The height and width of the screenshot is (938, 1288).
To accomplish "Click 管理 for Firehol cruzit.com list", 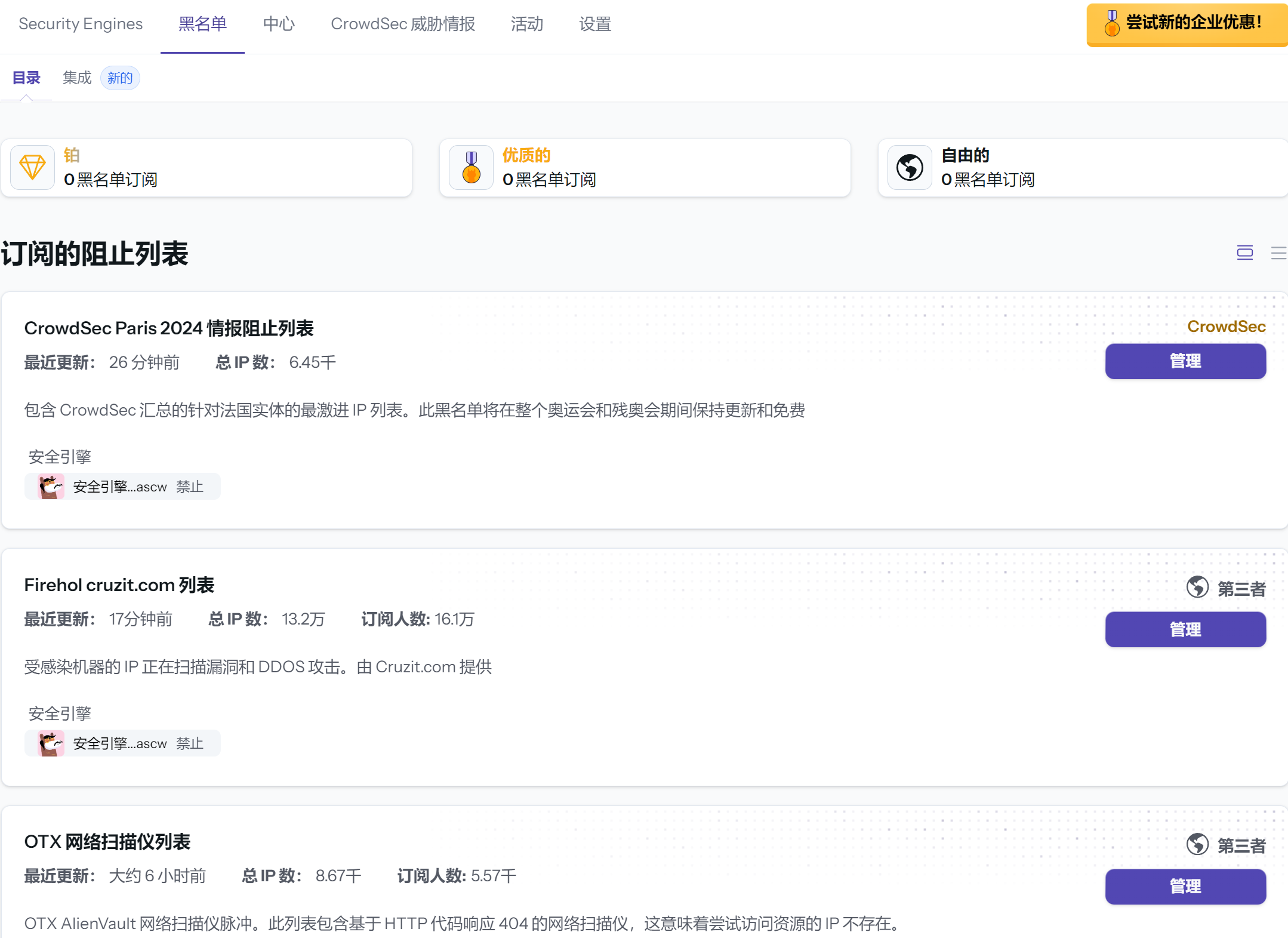I will [1185, 629].
